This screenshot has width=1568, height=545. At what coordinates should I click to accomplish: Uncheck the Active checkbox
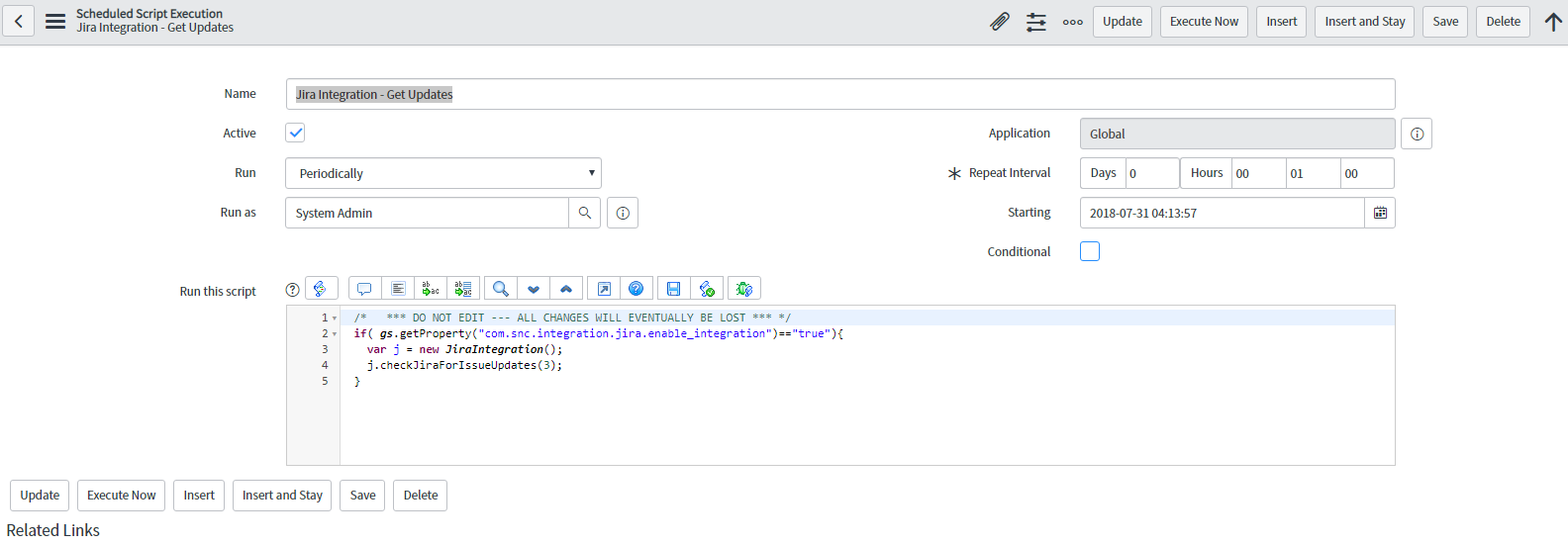coord(295,133)
